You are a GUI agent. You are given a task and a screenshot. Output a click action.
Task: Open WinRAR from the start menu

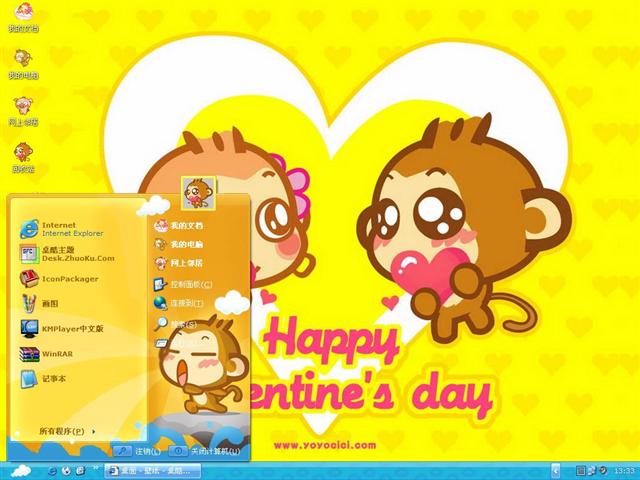click(46, 354)
